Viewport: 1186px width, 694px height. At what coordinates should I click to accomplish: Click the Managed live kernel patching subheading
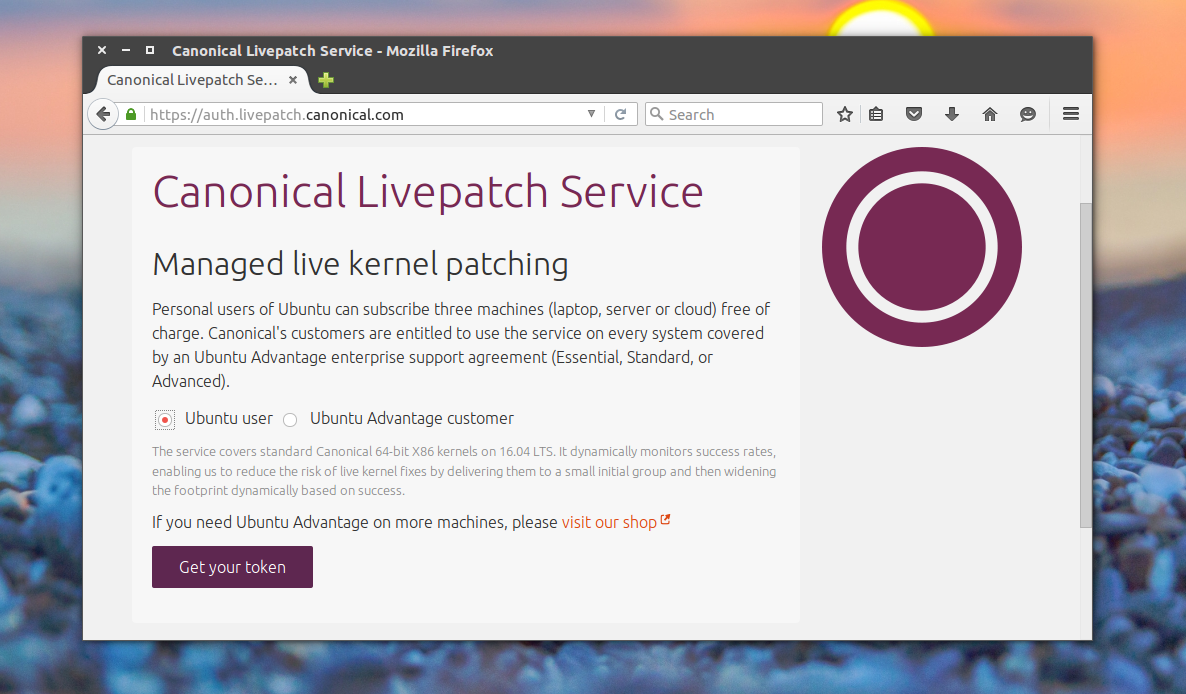click(x=360, y=265)
